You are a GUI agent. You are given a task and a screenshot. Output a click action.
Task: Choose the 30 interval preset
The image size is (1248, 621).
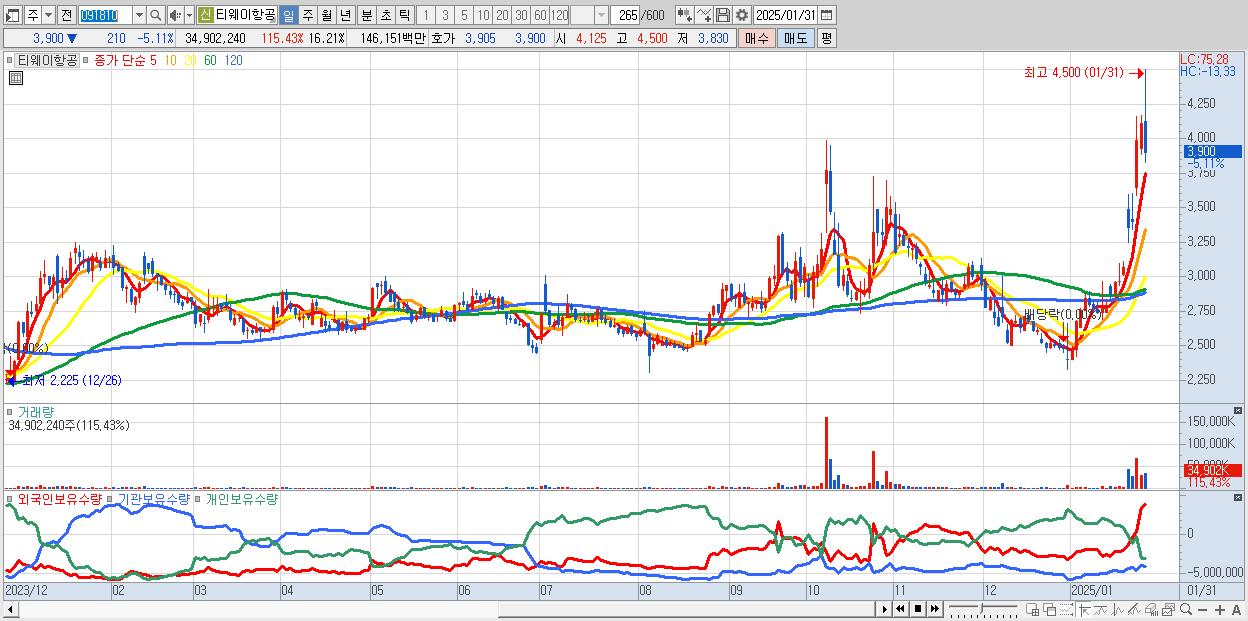521,15
